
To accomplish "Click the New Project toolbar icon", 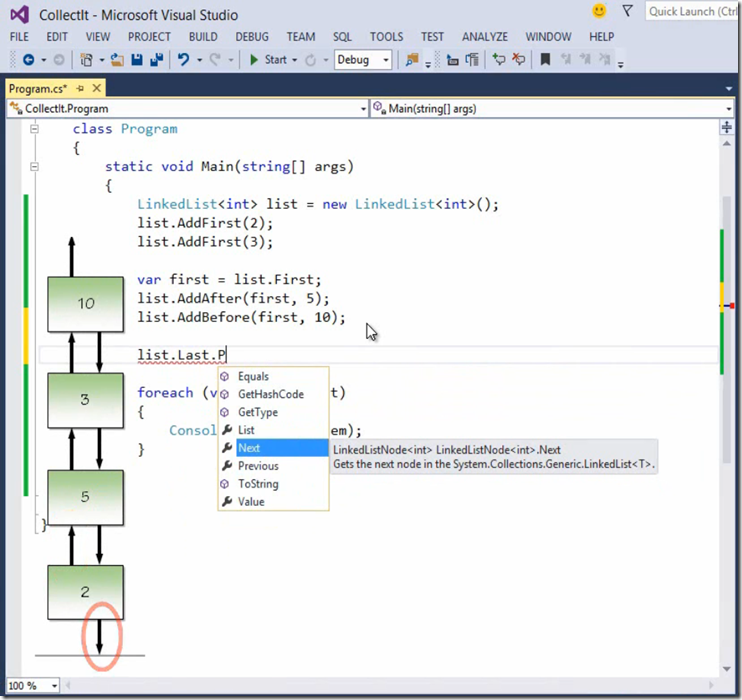I will point(86,60).
